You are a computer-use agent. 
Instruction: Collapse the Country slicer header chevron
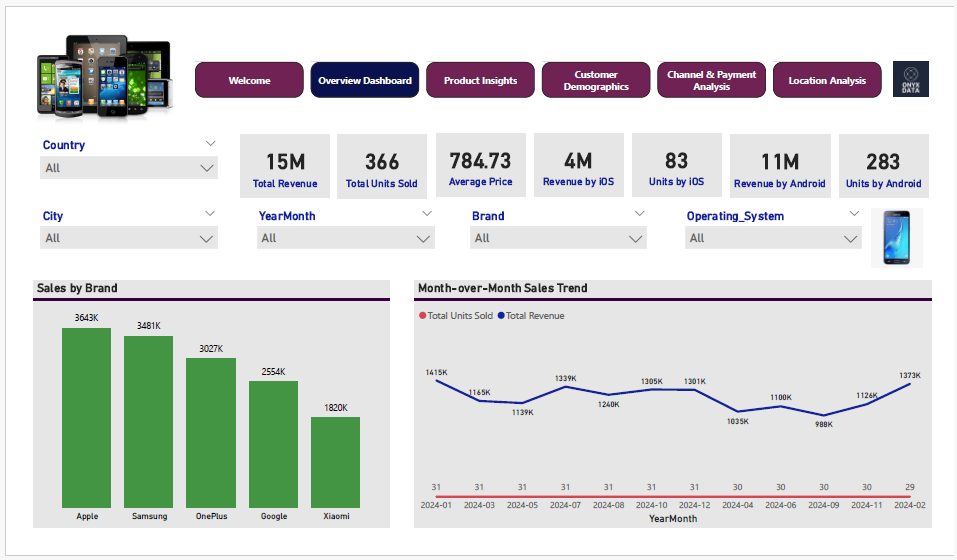tap(211, 144)
